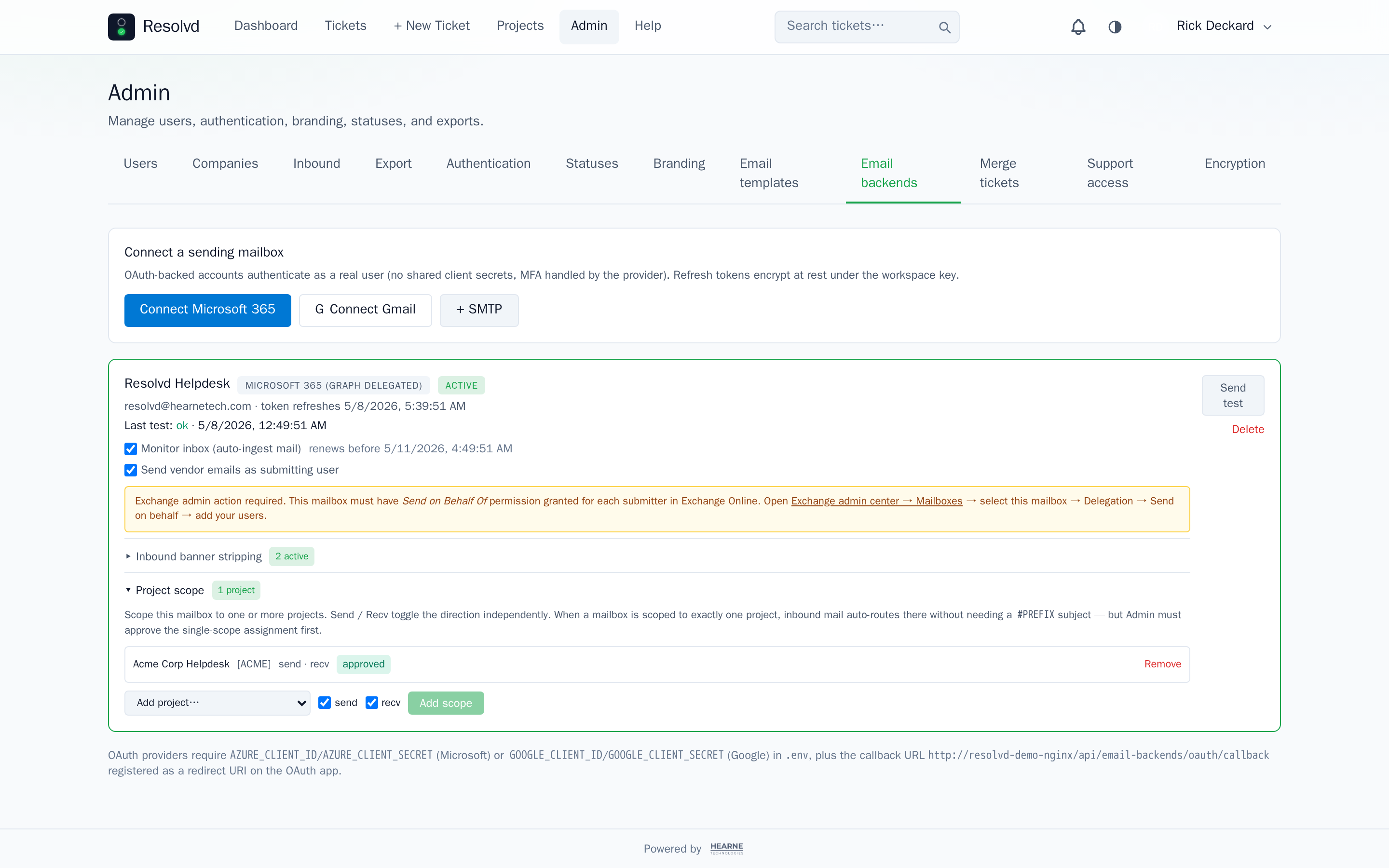1389x868 pixels.
Task: Click Connect Microsoft 365 button
Action: (x=207, y=310)
